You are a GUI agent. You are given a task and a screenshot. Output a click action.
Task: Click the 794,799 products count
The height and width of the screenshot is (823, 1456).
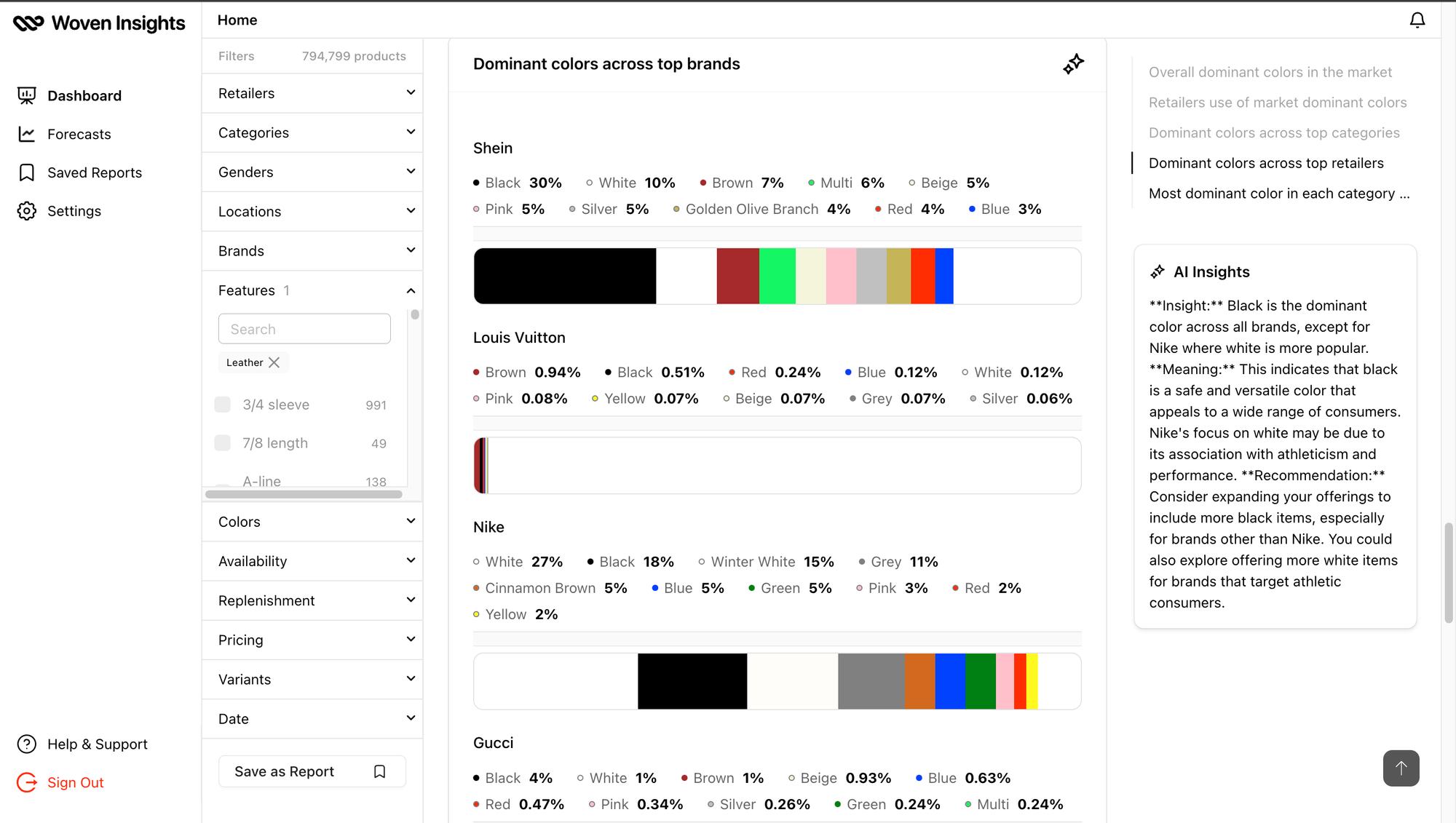(x=354, y=56)
